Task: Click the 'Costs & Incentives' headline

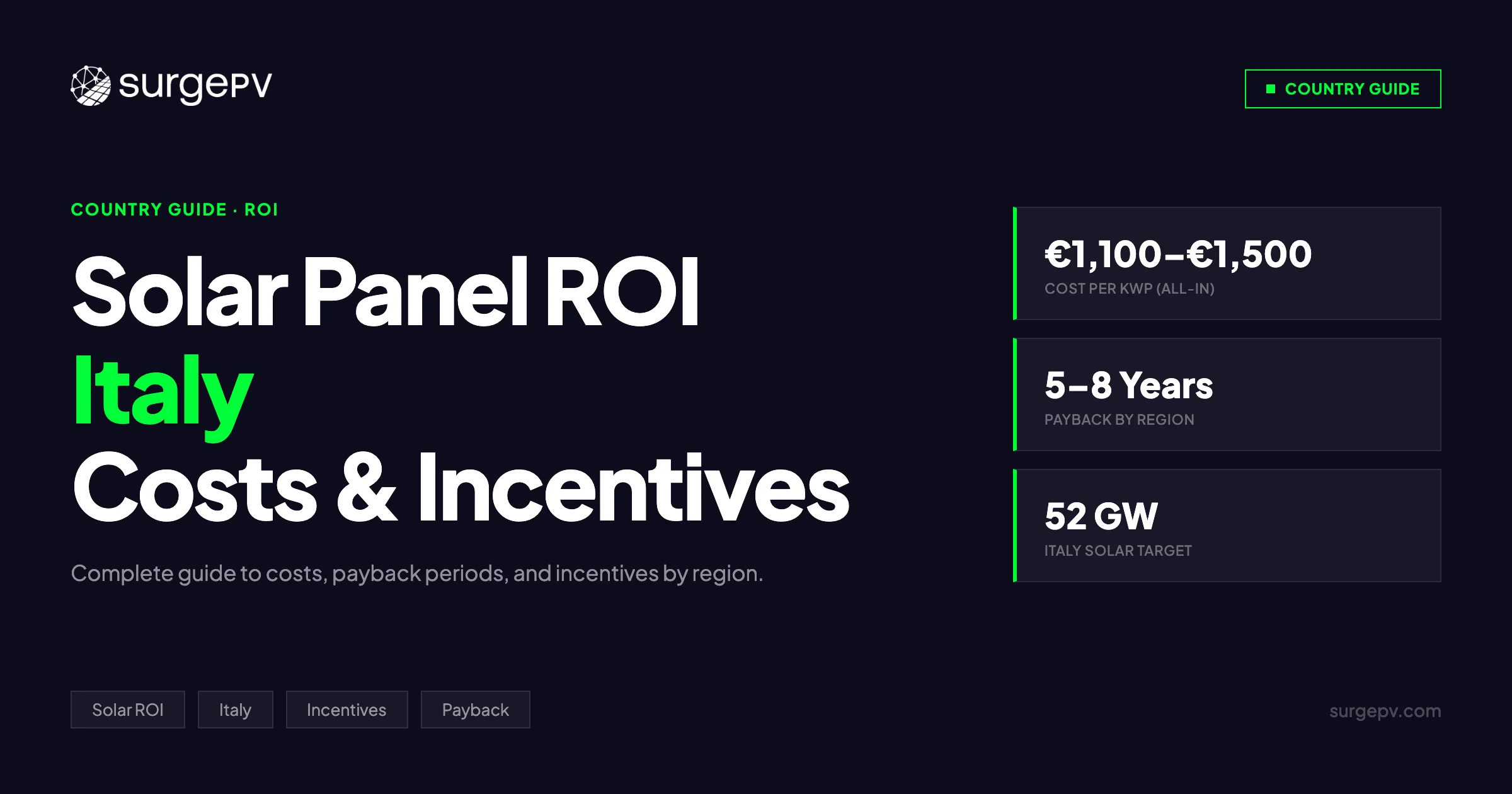Action: (x=461, y=489)
